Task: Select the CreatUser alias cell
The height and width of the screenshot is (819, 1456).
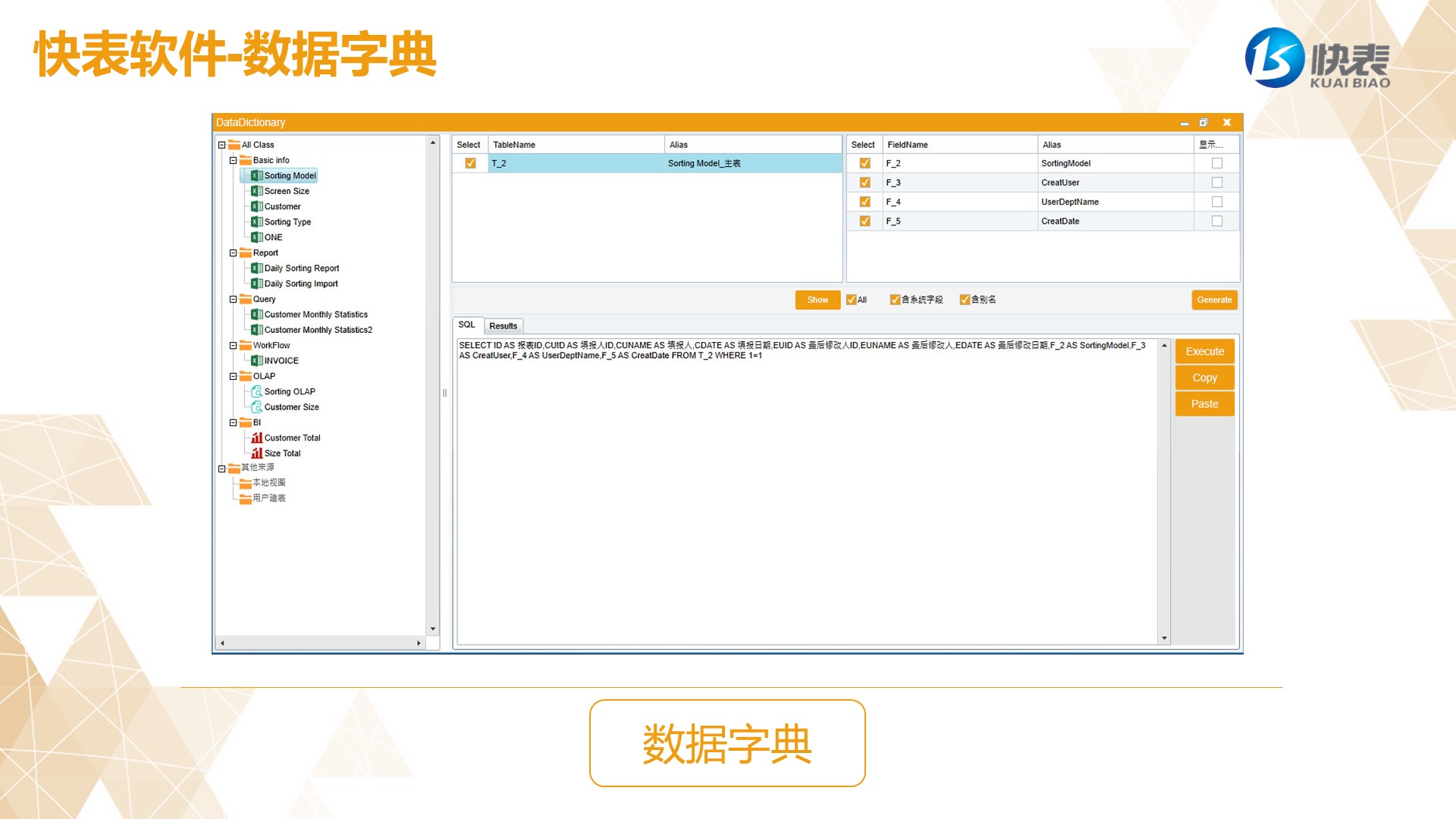Action: coord(1116,183)
